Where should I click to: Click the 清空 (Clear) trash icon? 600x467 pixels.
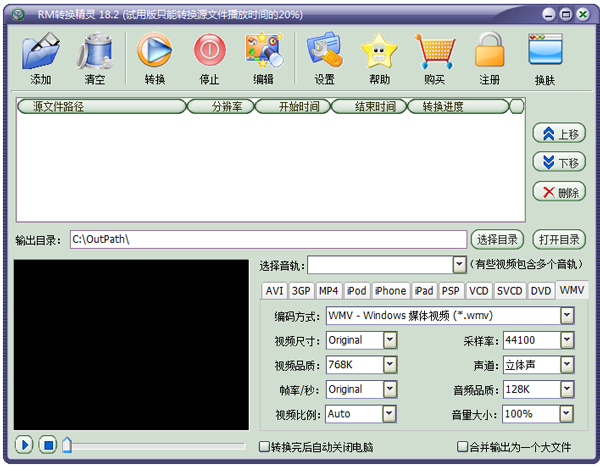pos(95,51)
